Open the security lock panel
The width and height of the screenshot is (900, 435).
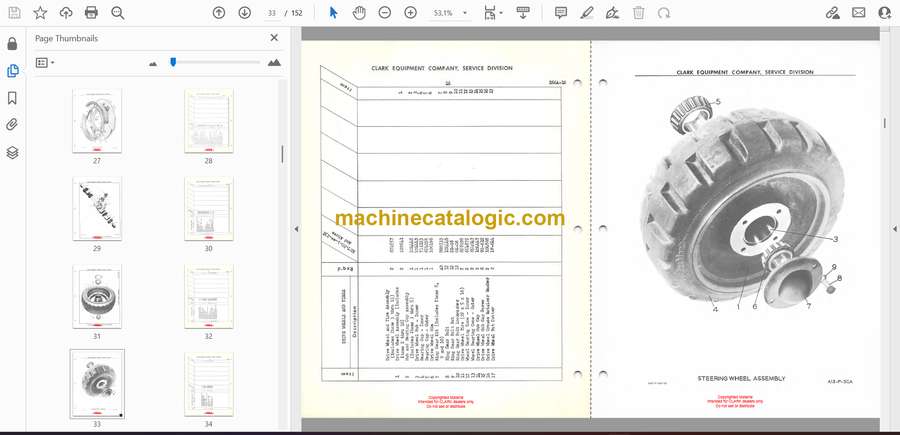click(x=12, y=44)
